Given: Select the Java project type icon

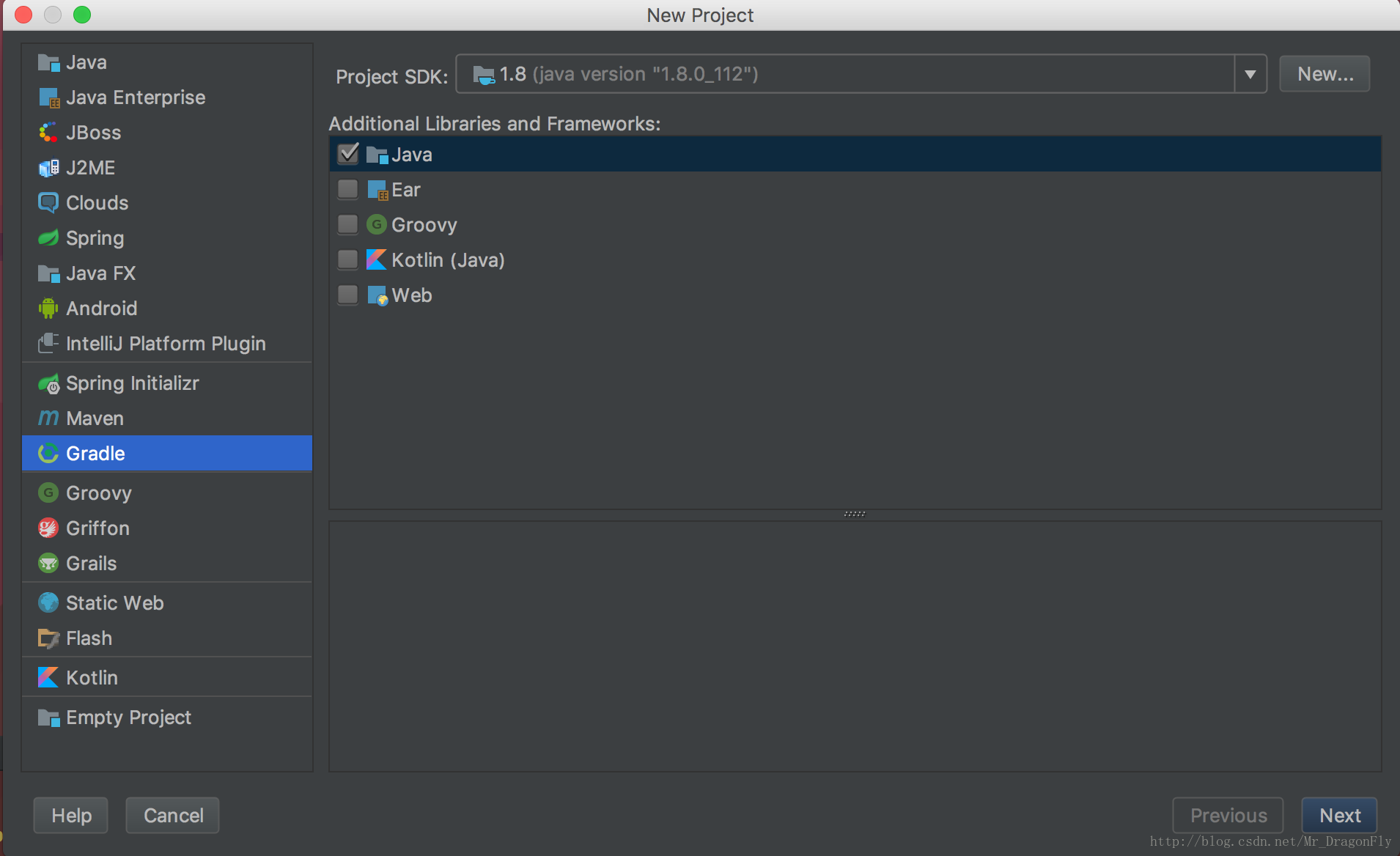Looking at the screenshot, I should (x=48, y=63).
